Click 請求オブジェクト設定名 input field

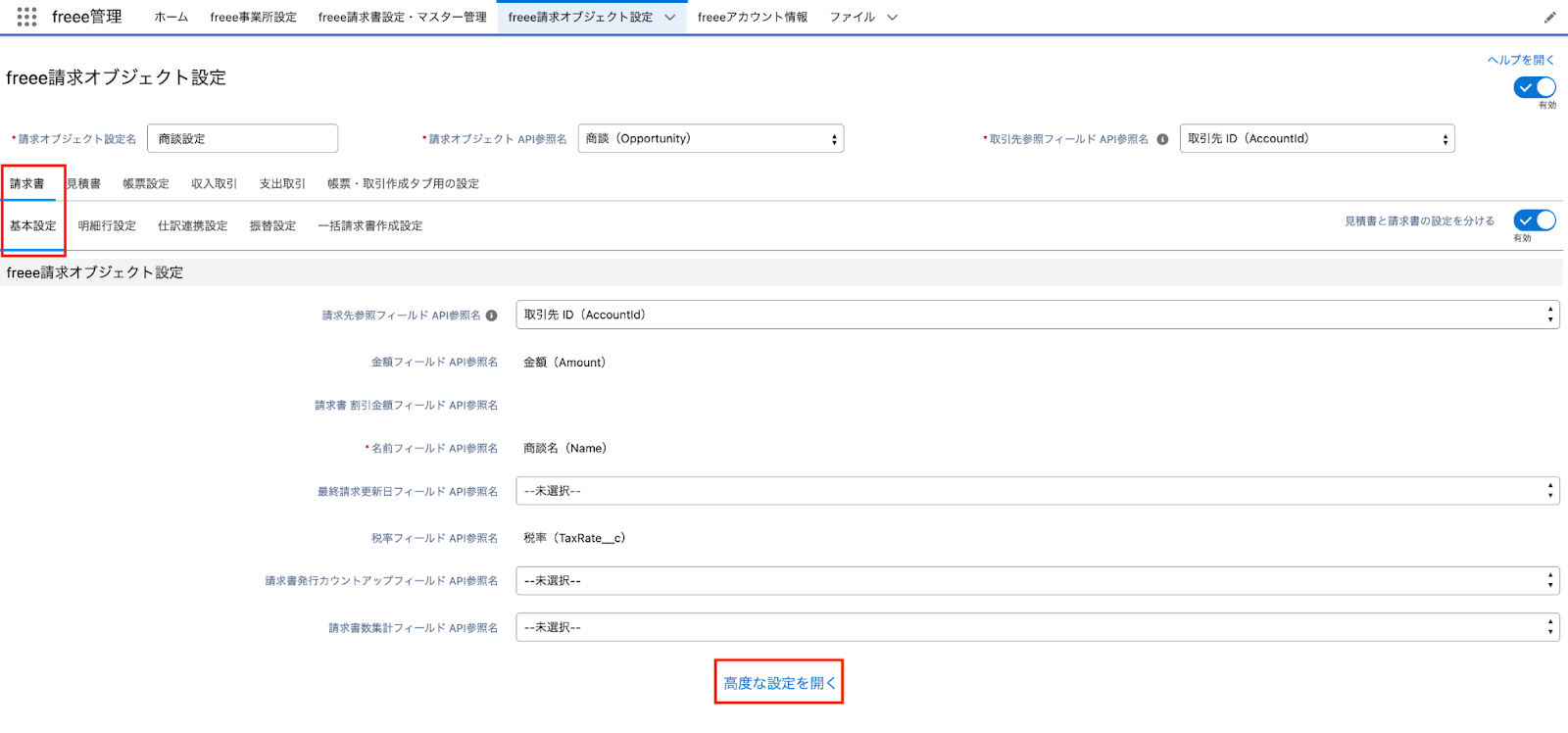(x=242, y=138)
